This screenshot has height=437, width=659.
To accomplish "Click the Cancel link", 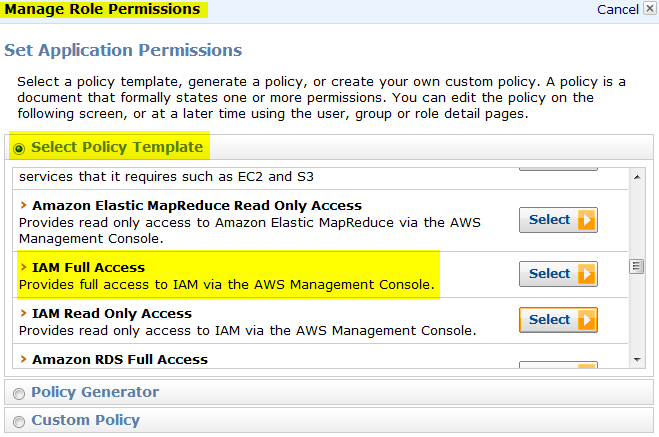I will coord(617,9).
